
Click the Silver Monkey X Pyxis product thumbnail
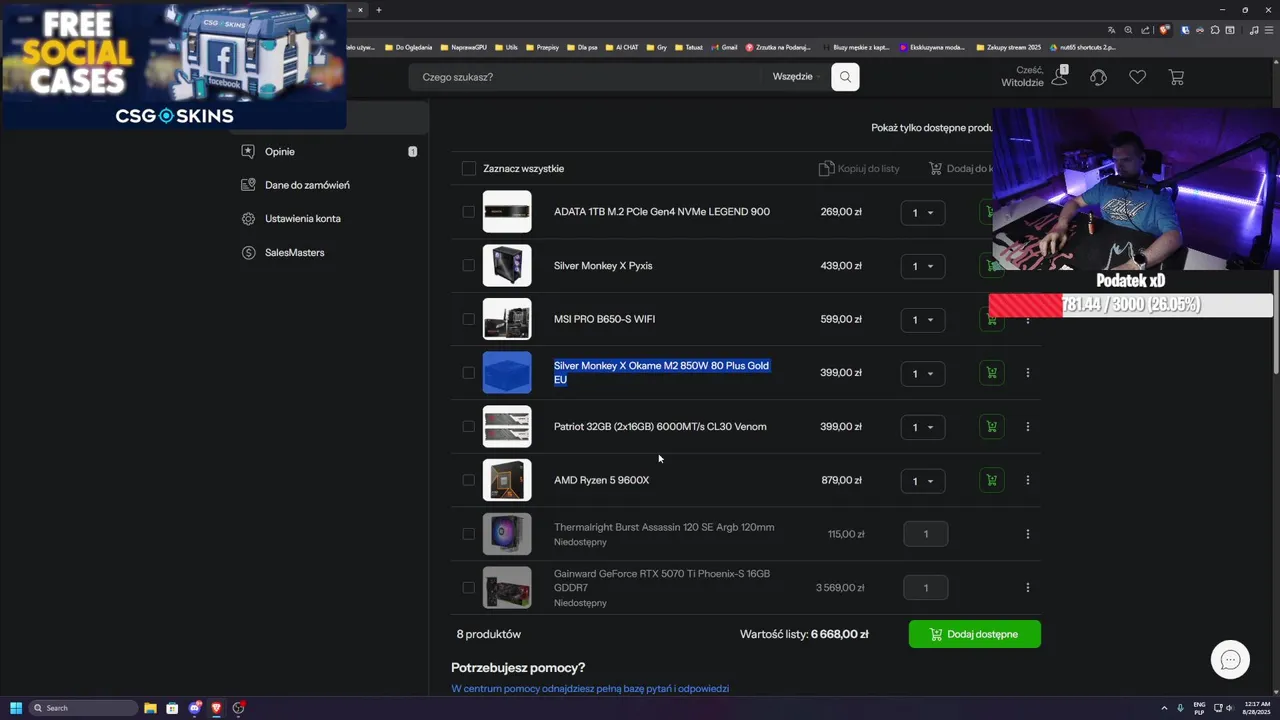(507, 265)
